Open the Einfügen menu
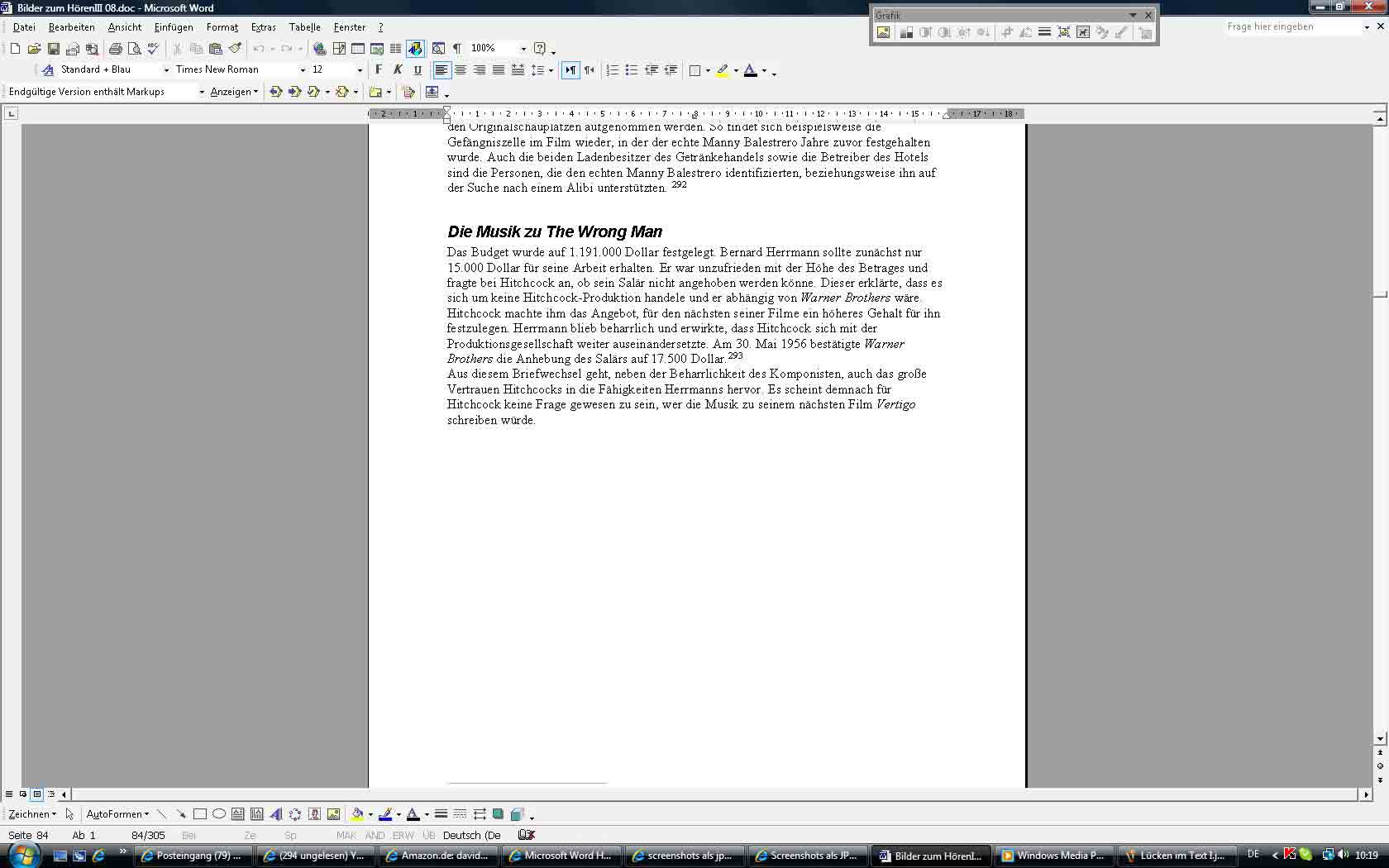 (x=174, y=27)
